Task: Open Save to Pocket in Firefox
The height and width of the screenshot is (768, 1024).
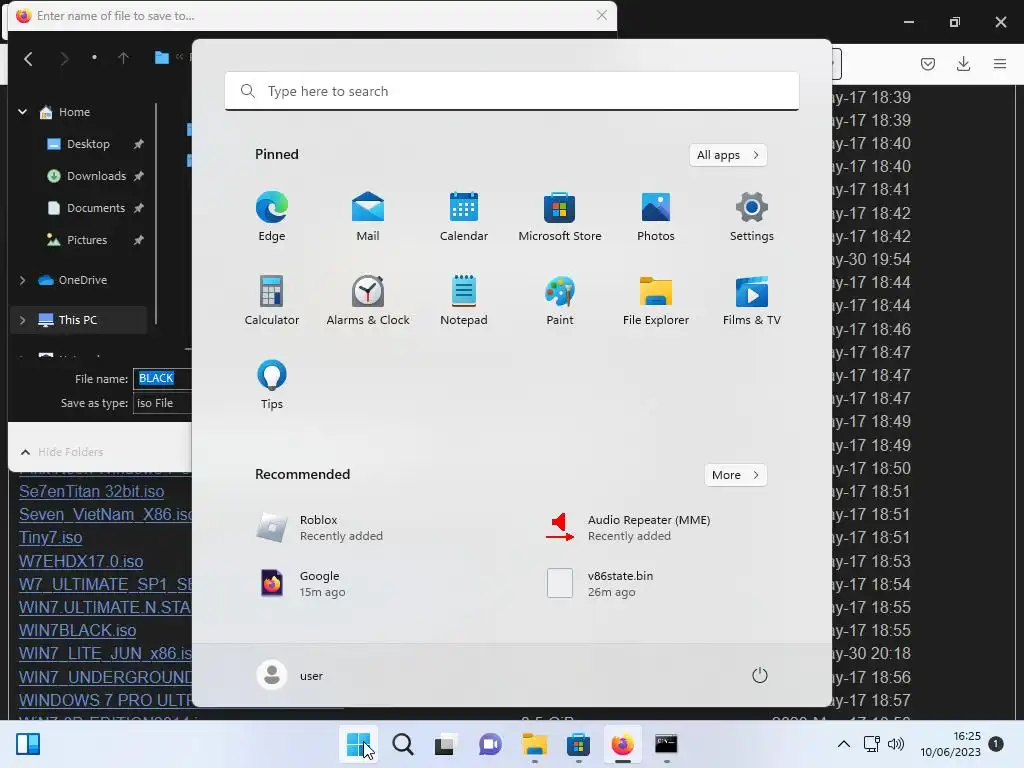Action: (x=927, y=63)
